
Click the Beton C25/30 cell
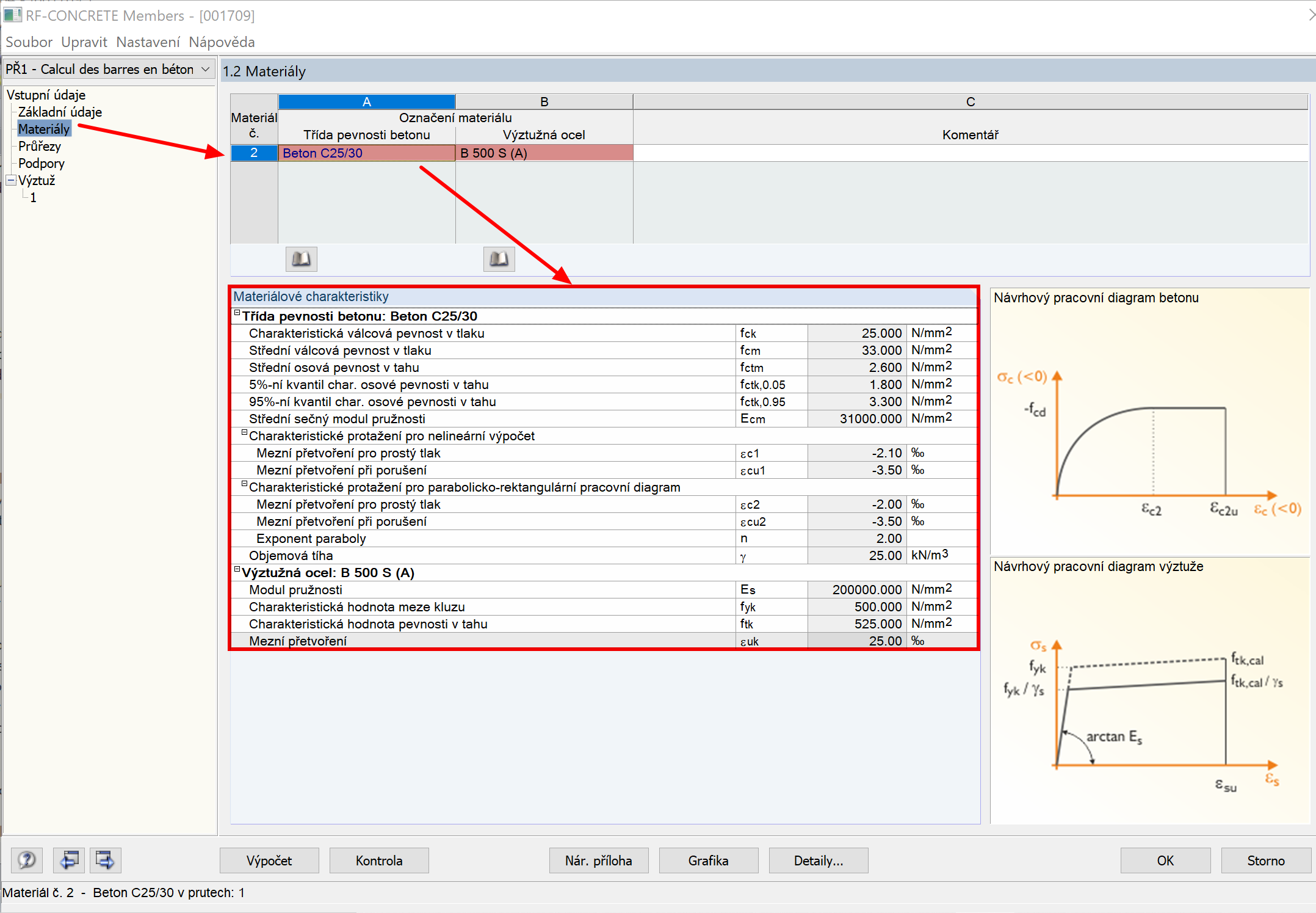point(366,153)
